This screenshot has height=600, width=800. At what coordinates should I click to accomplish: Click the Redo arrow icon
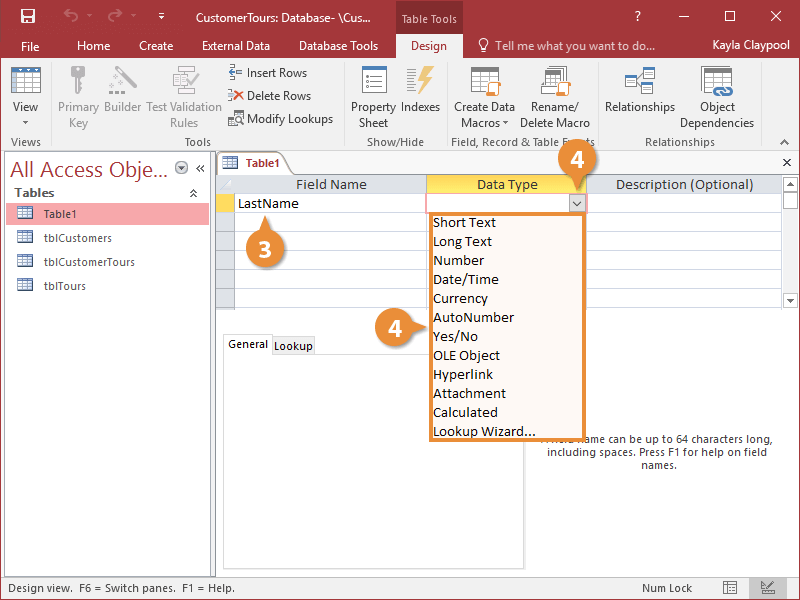tap(115, 16)
